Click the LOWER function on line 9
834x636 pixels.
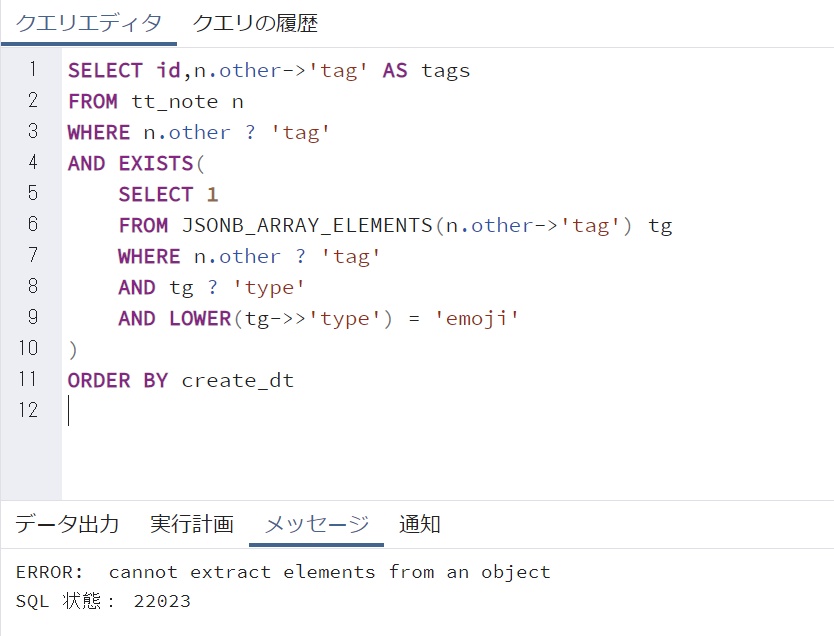[x=200, y=319]
